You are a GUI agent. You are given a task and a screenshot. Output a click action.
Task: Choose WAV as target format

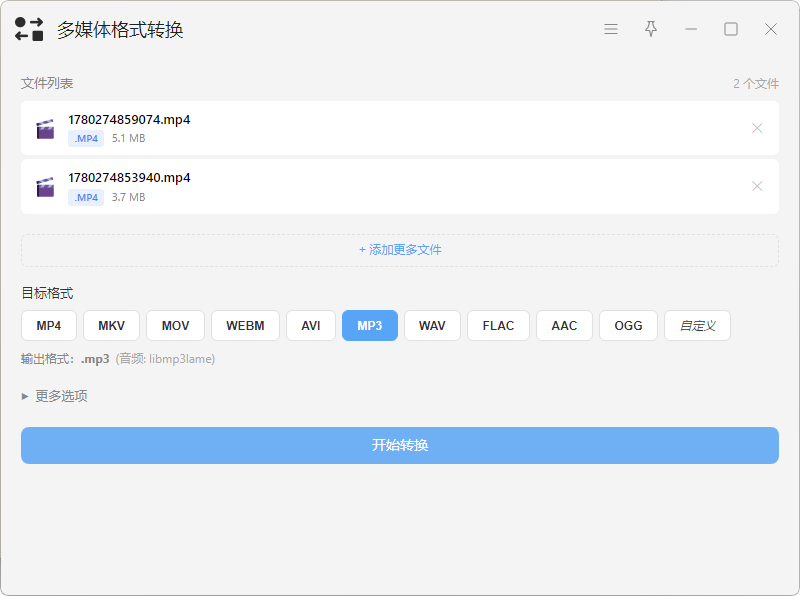[x=432, y=326]
